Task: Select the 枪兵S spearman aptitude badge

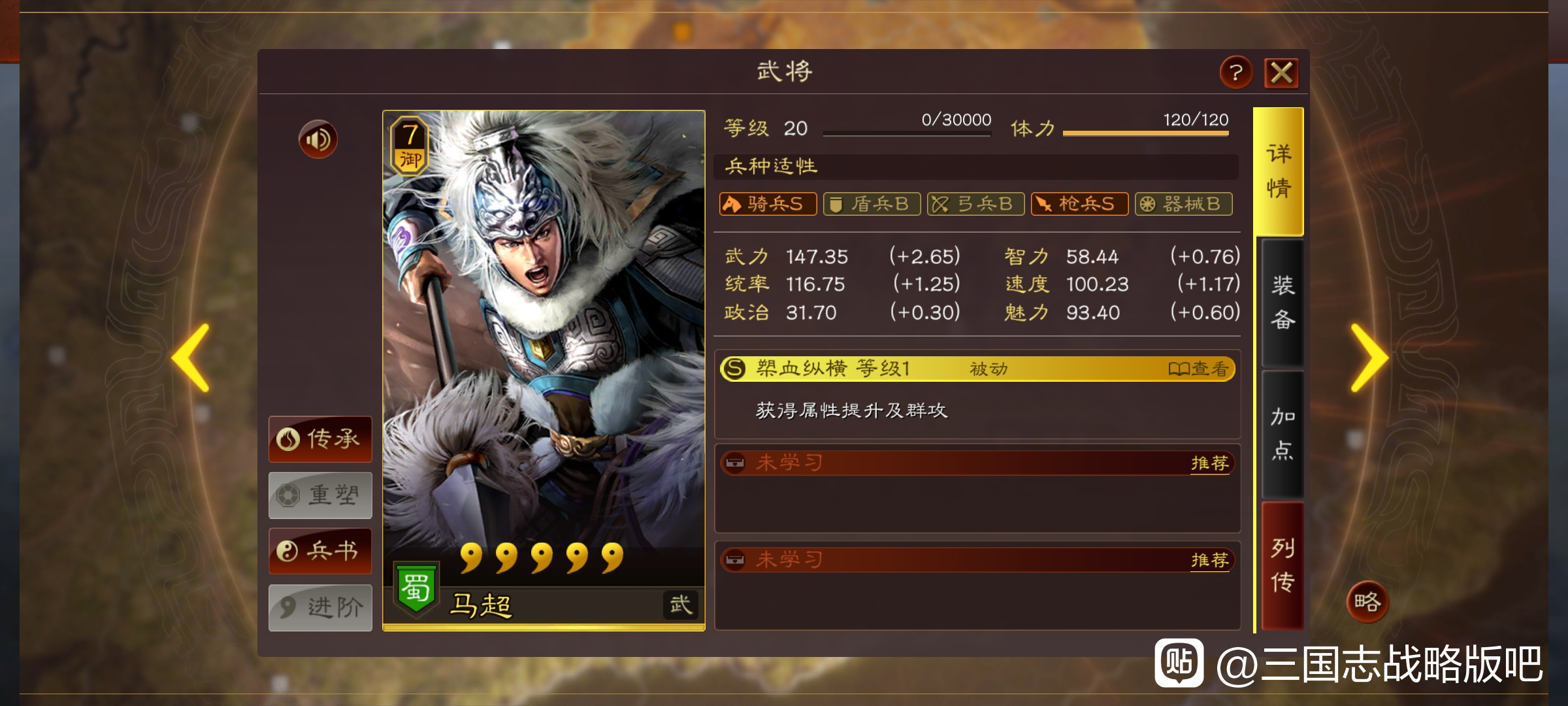Action: tap(1079, 204)
